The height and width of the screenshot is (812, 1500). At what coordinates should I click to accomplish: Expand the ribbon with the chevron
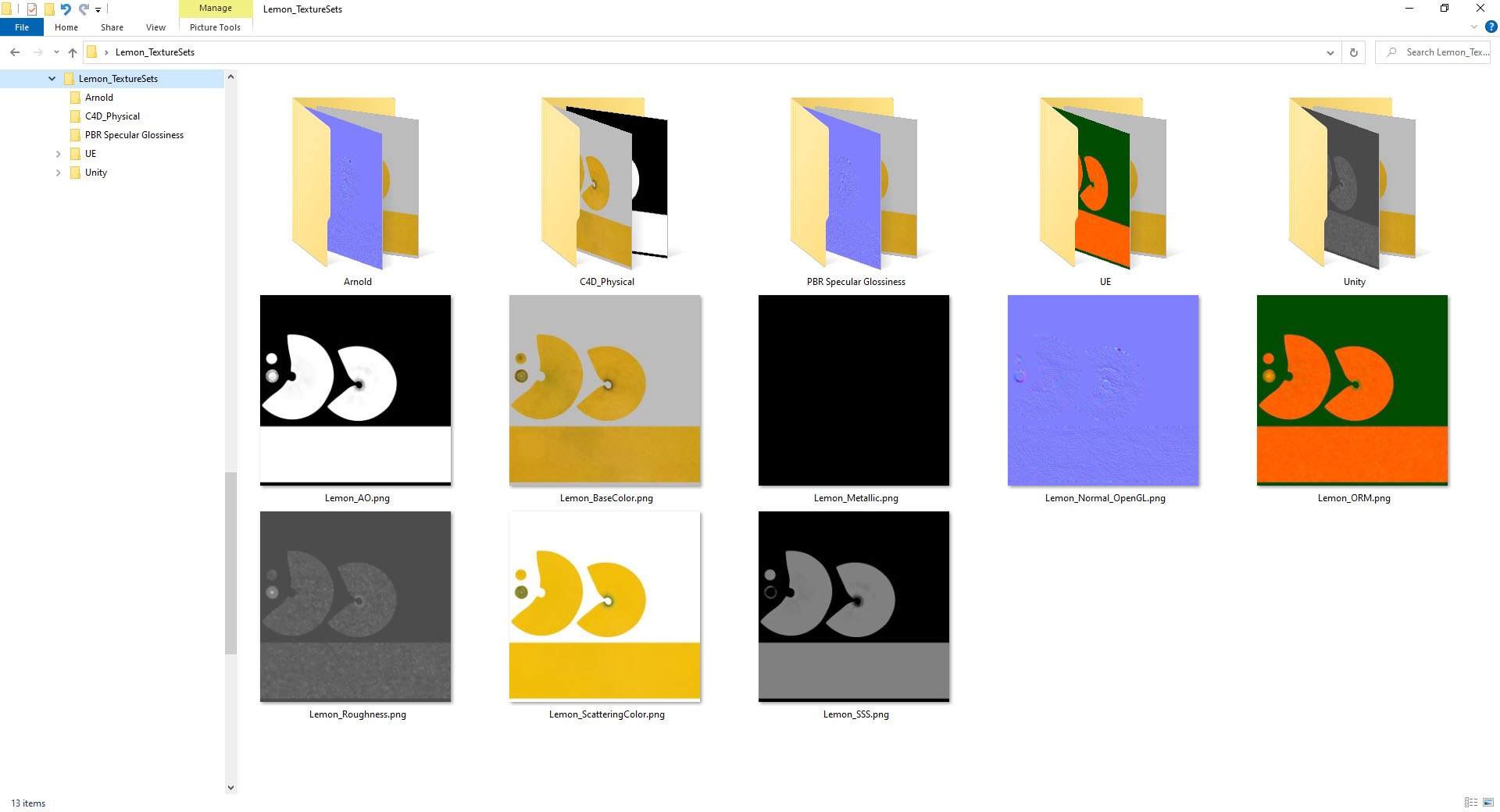click(x=1474, y=27)
